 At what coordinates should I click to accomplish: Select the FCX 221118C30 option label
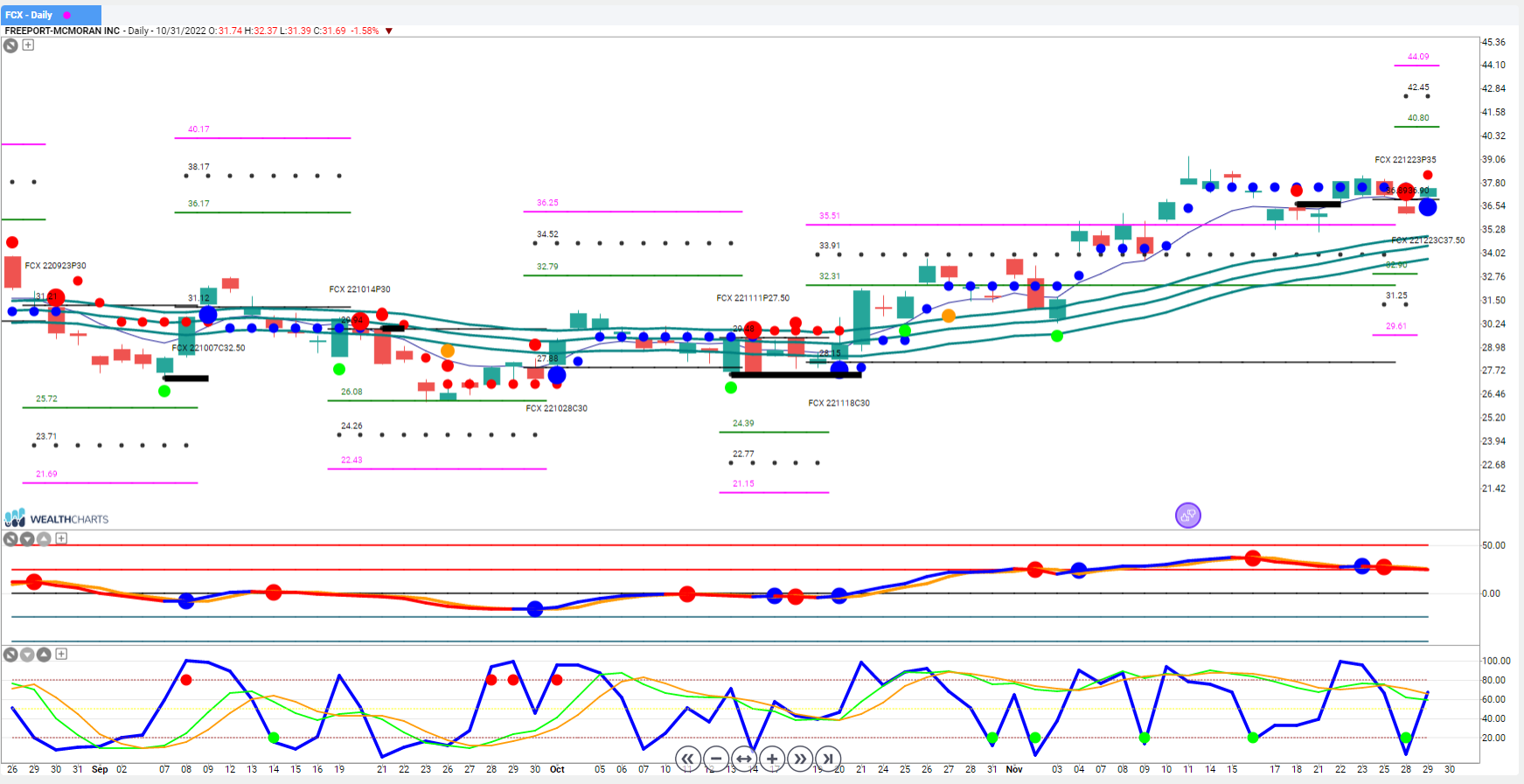839,403
